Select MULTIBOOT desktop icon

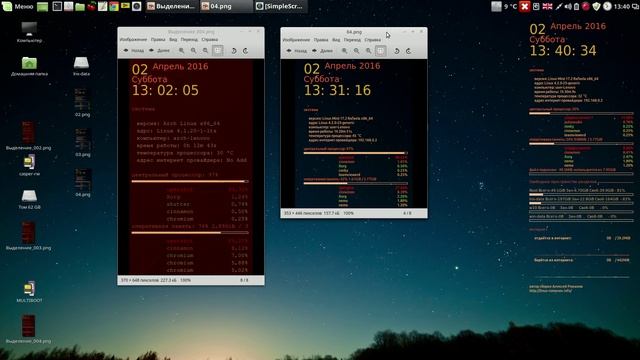coord(29,292)
